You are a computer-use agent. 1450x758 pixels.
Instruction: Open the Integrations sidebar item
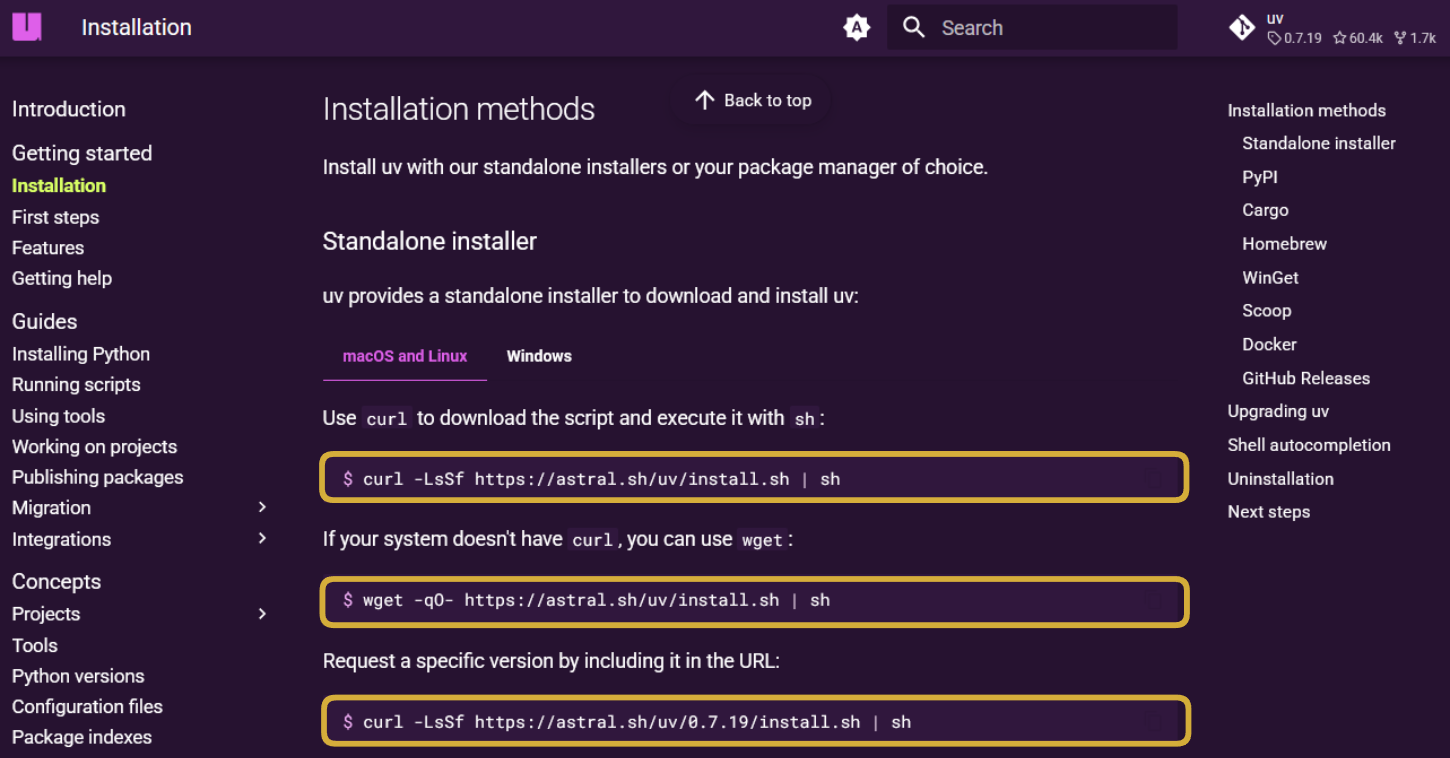[x=61, y=539]
